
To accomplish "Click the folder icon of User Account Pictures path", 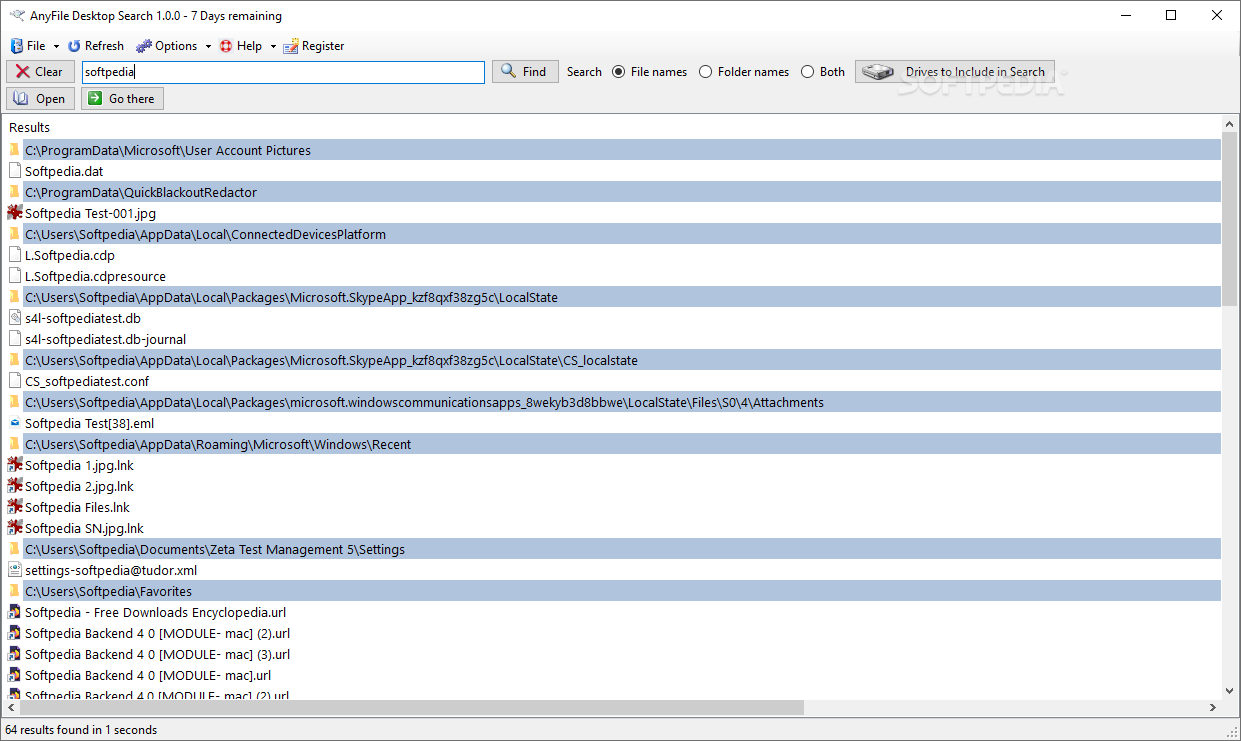I will click(15, 150).
